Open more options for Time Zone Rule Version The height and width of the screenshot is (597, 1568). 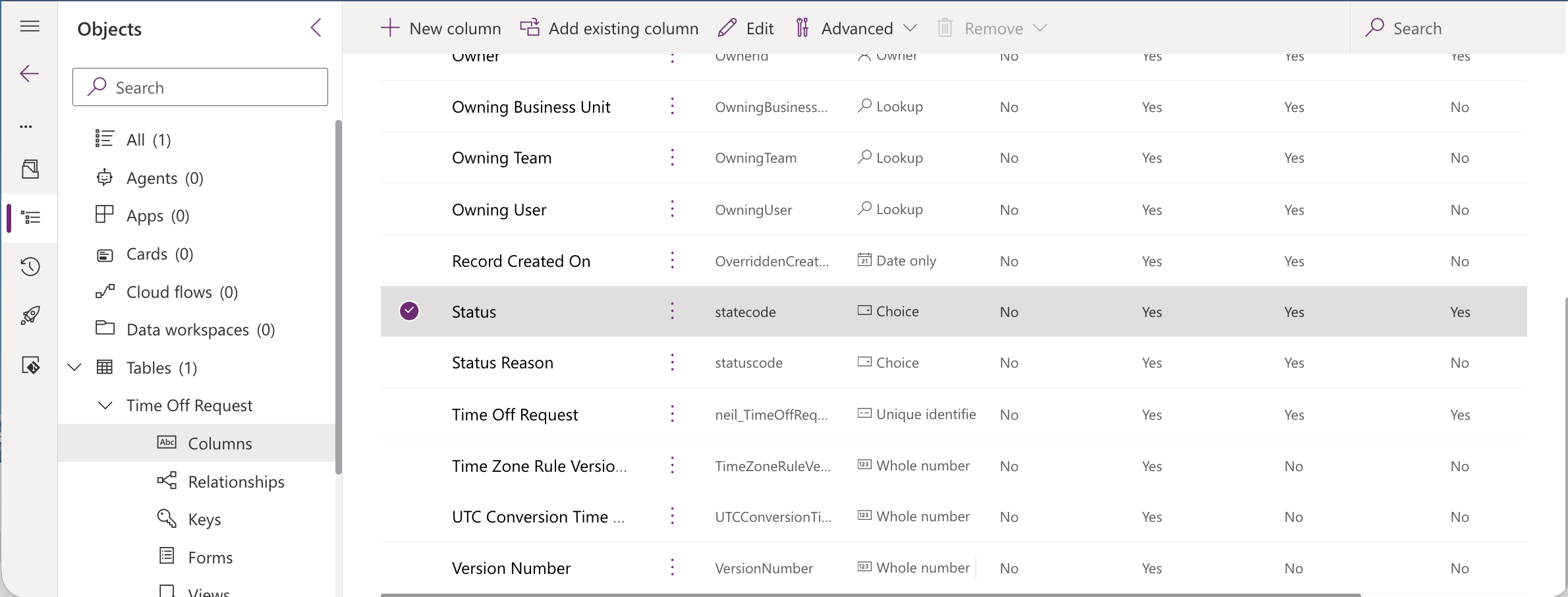(672, 465)
